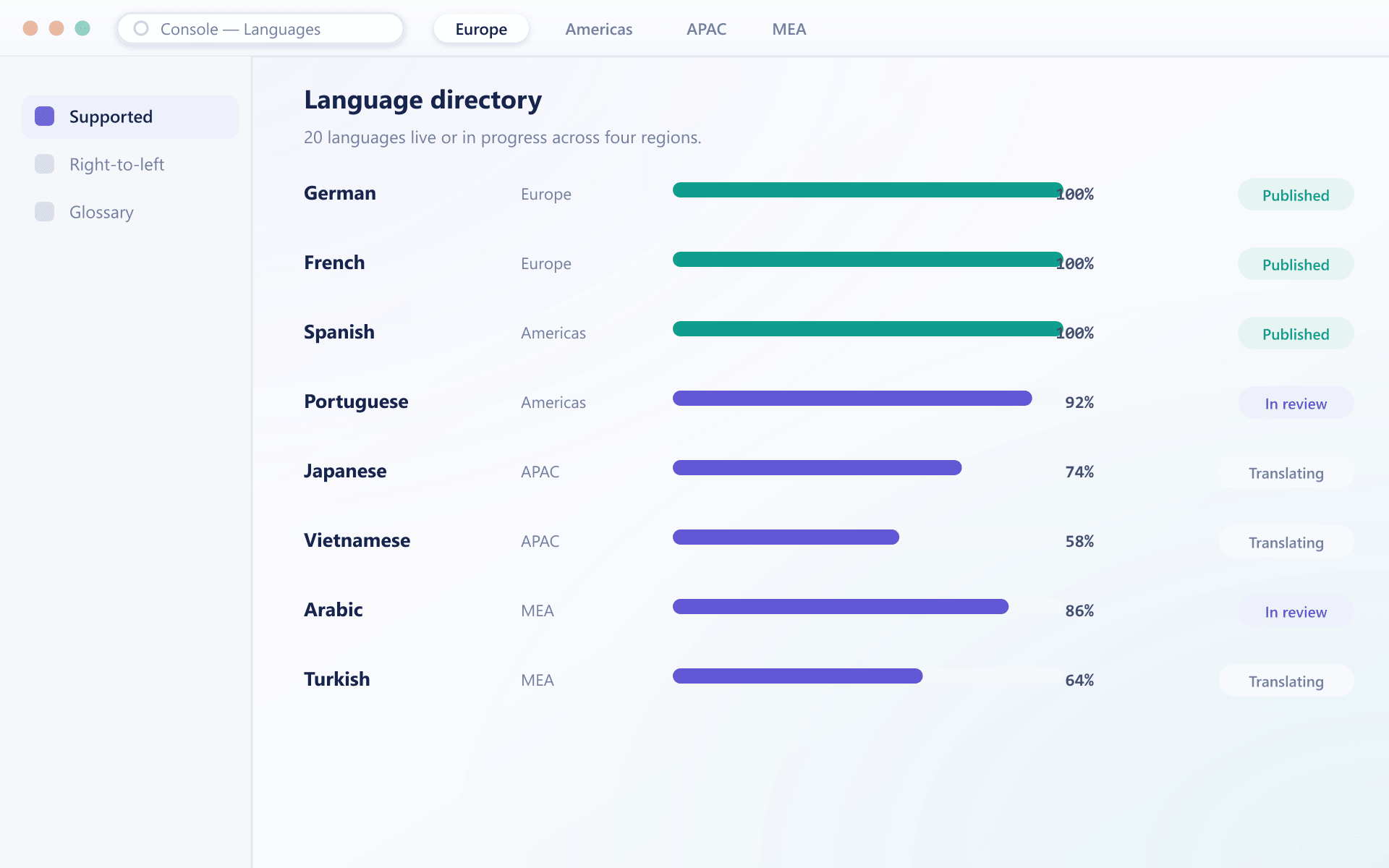Select the Spanish language name
1389x868 pixels.
click(x=339, y=332)
